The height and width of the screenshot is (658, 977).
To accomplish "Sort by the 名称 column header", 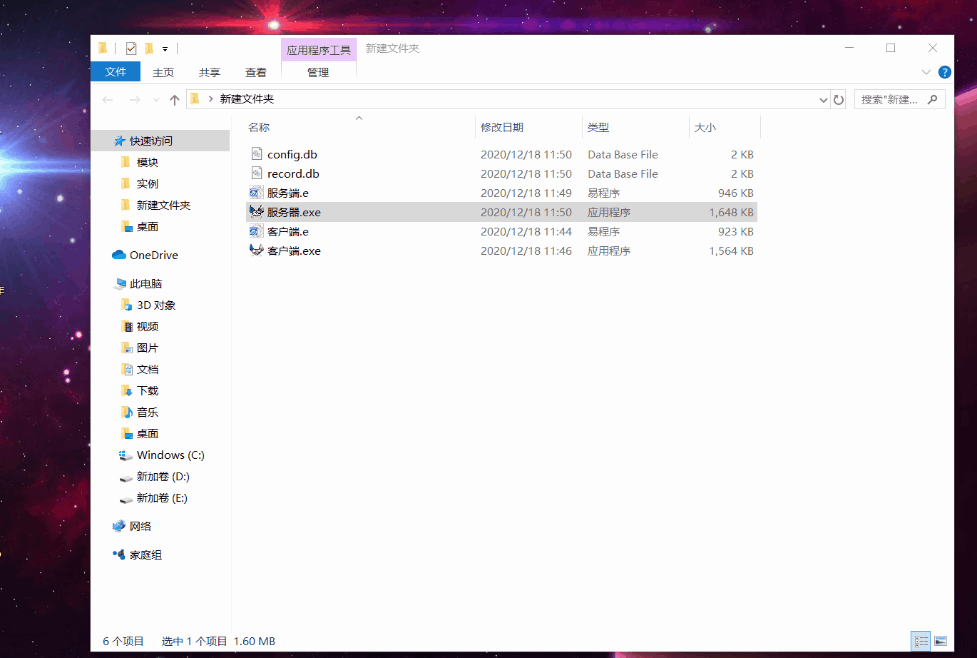I will tap(259, 127).
